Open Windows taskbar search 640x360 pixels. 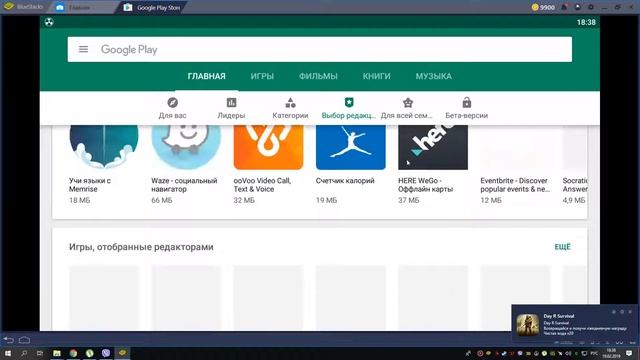[x=24, y=353]
